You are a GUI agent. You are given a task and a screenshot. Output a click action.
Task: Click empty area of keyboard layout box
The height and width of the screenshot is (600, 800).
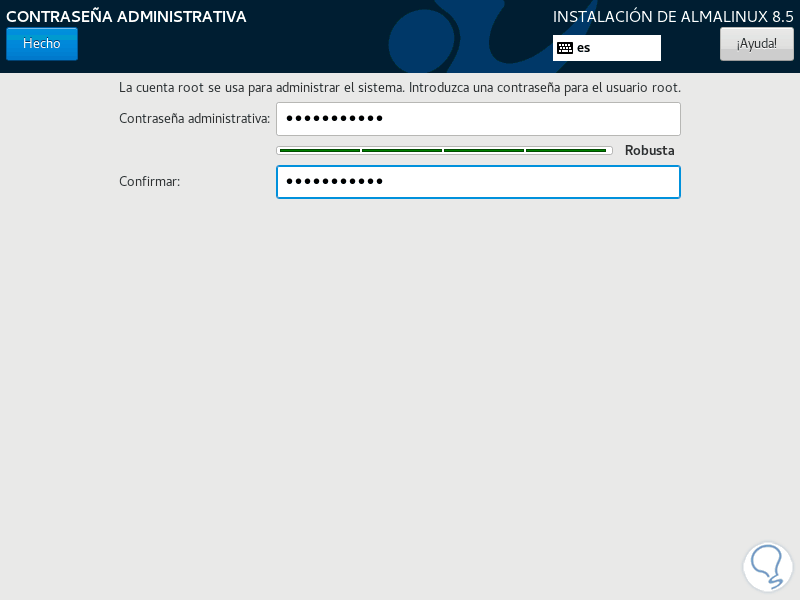pyautogui.click(x=625, y=48)
